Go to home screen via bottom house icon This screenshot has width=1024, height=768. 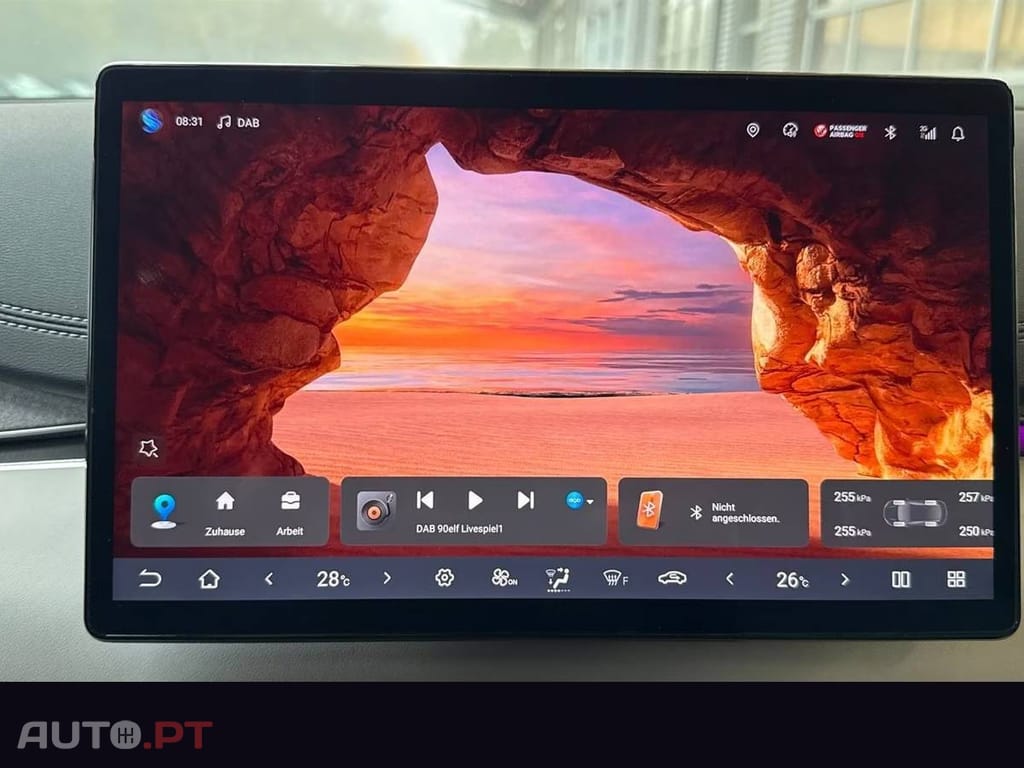(209, 579)
